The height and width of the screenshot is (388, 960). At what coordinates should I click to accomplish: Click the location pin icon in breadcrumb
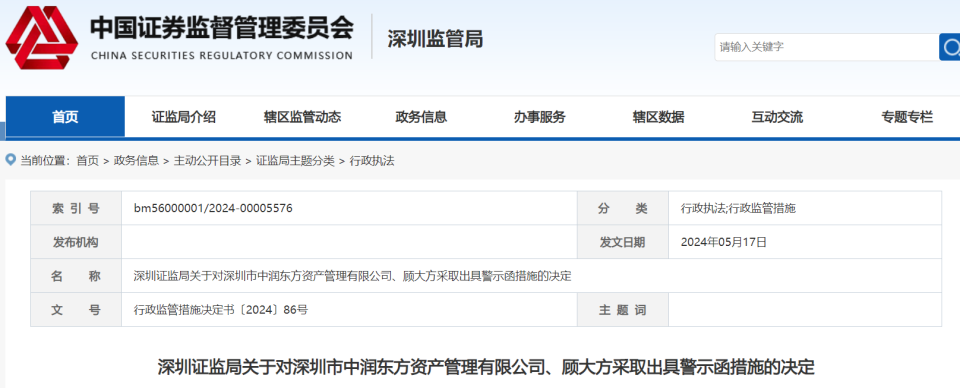10,160
